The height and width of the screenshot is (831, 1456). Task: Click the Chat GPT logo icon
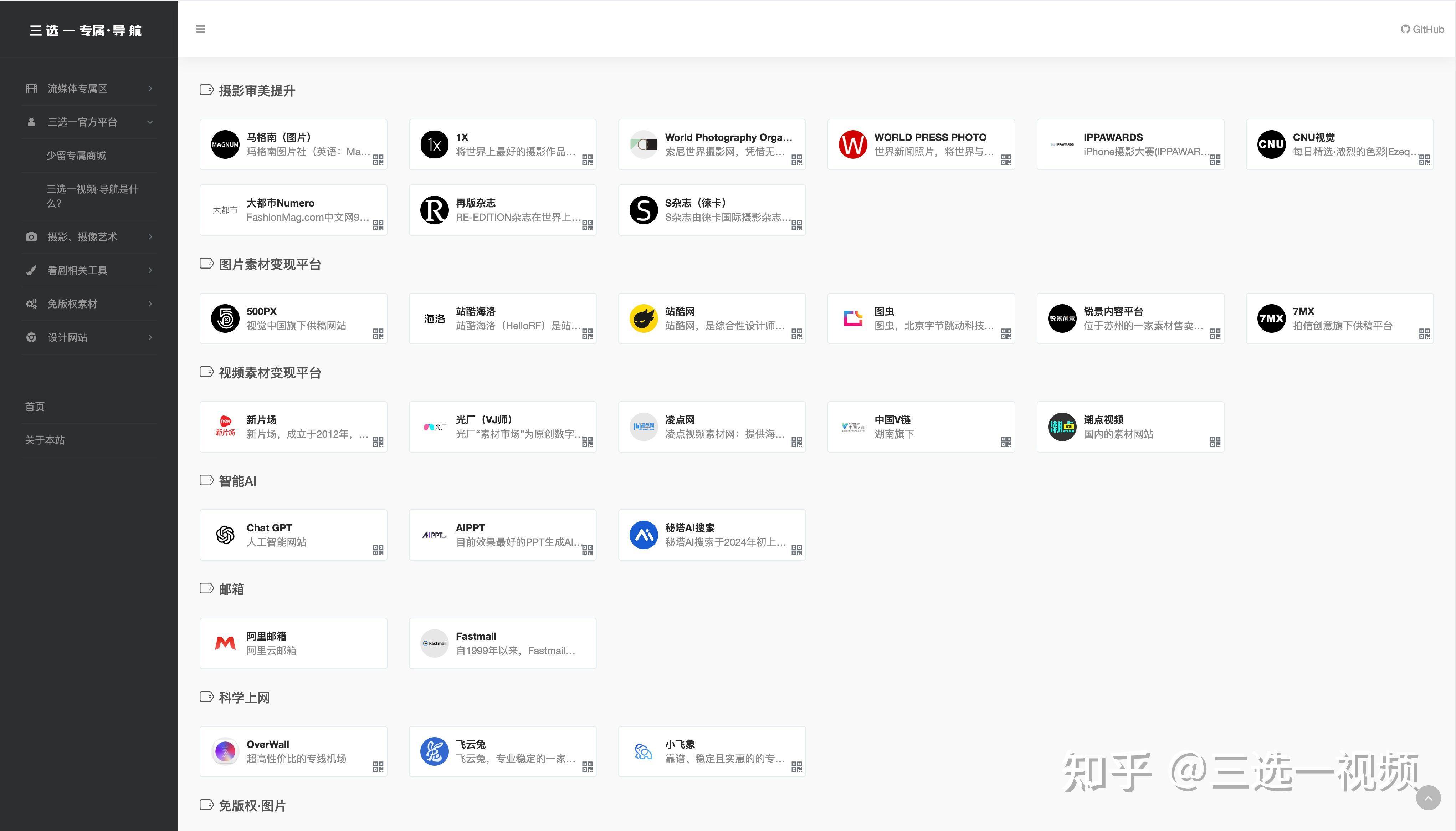[x=225, y=535]
